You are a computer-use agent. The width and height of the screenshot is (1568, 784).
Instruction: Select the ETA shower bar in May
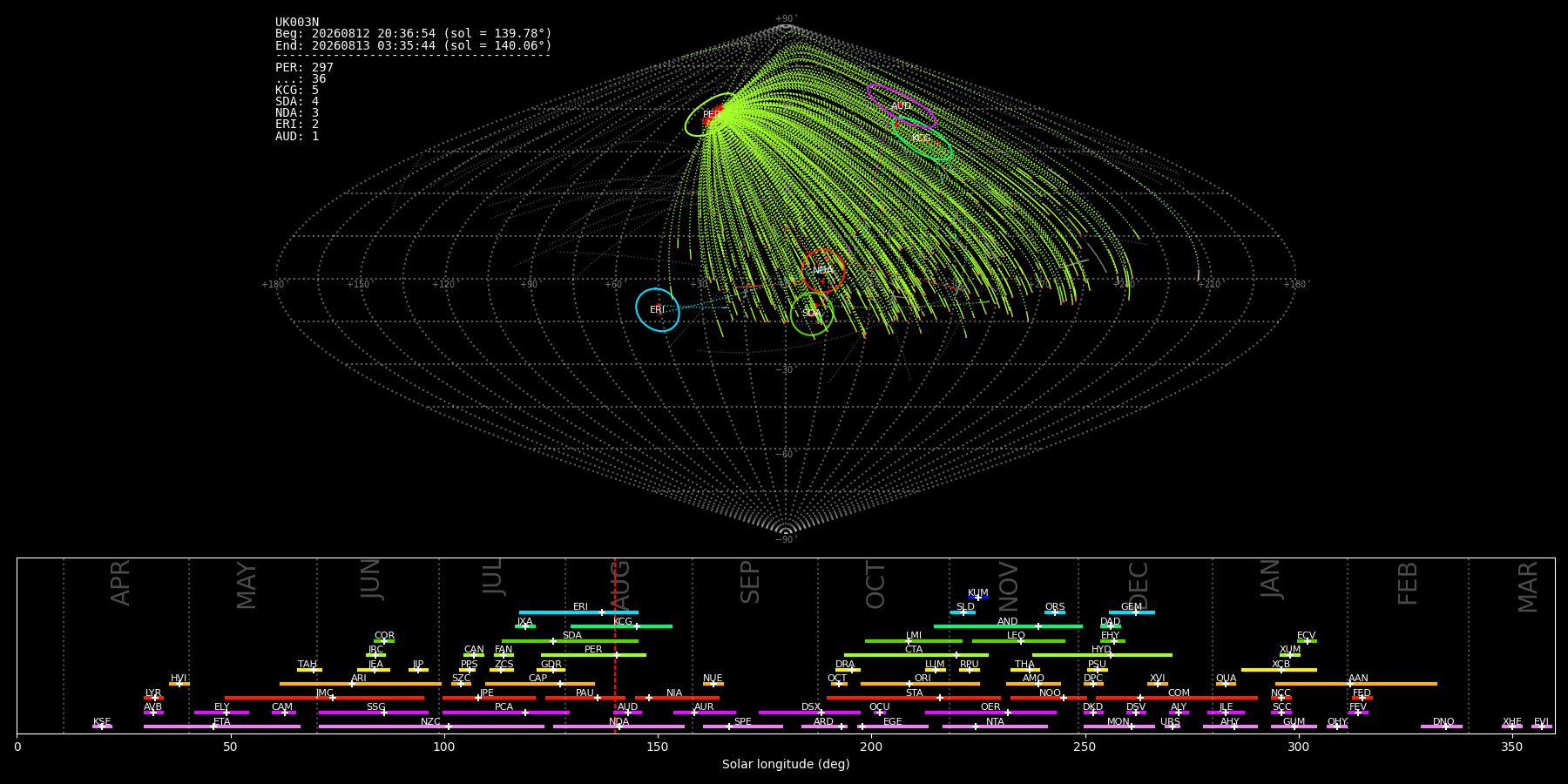pyautogui.click(x=222, y=727)
